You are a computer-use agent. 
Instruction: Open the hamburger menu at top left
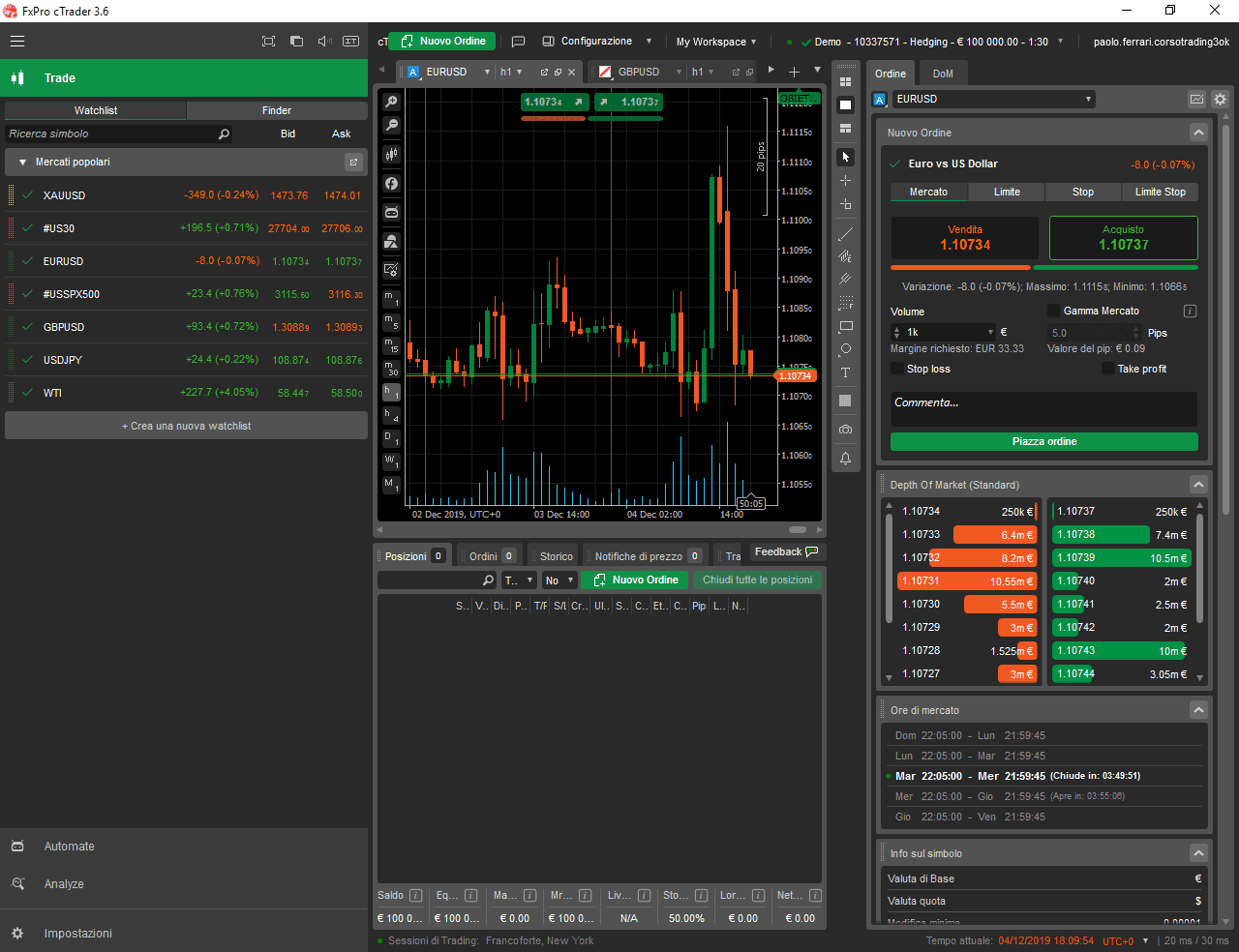[17, 41]
